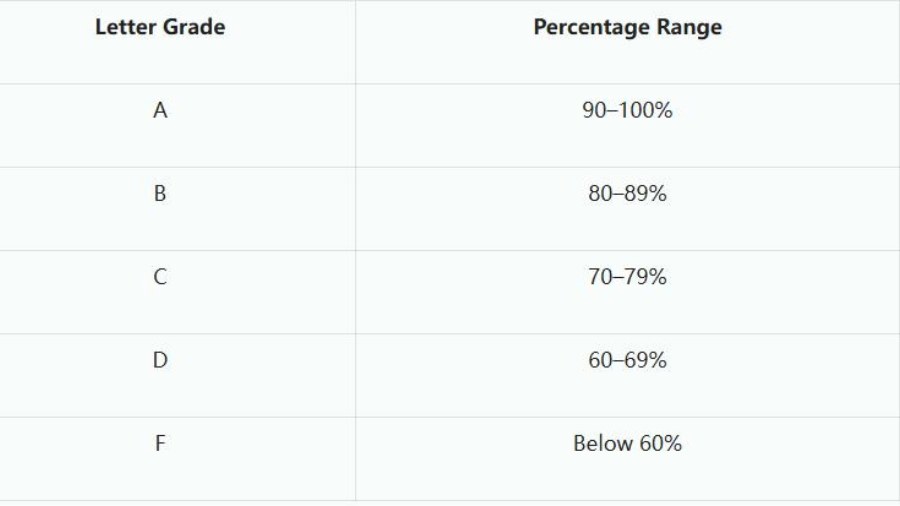Click the row border between grades C and D
The height and width of the screenshot is (506, 900).
point(450,334)
